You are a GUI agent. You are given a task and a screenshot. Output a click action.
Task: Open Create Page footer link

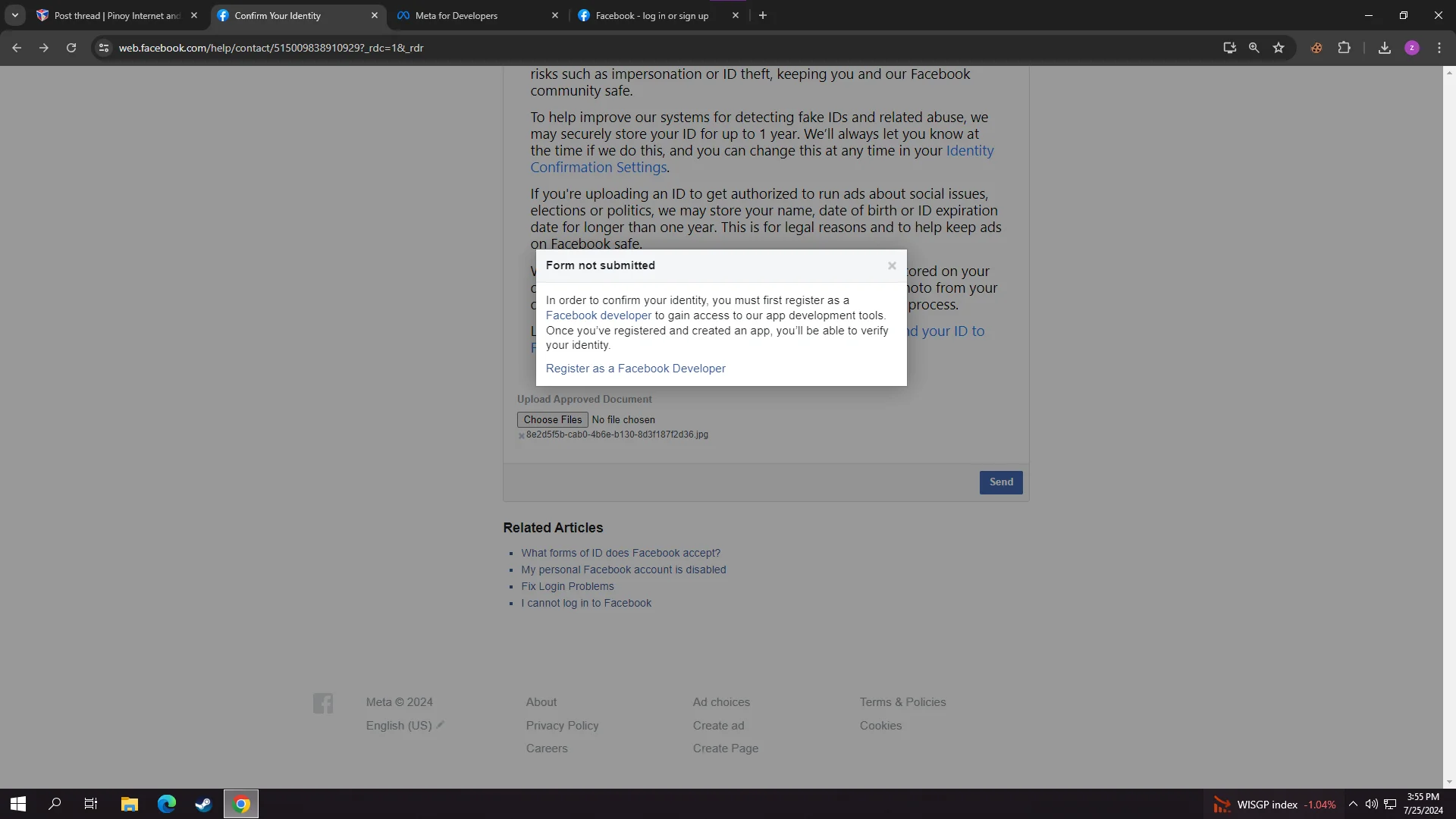(726, 748)
